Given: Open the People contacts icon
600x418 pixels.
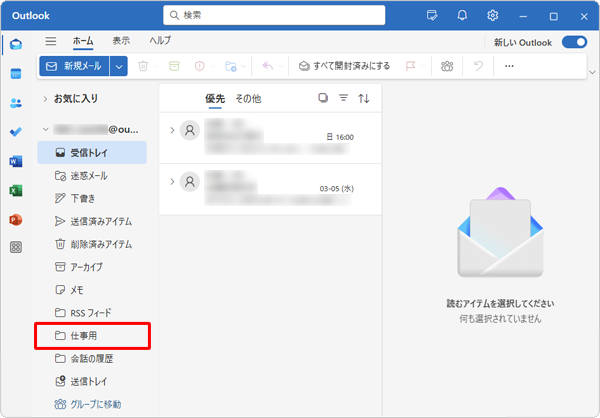Looking at the screenshot, I should click(x=16, y=103).
